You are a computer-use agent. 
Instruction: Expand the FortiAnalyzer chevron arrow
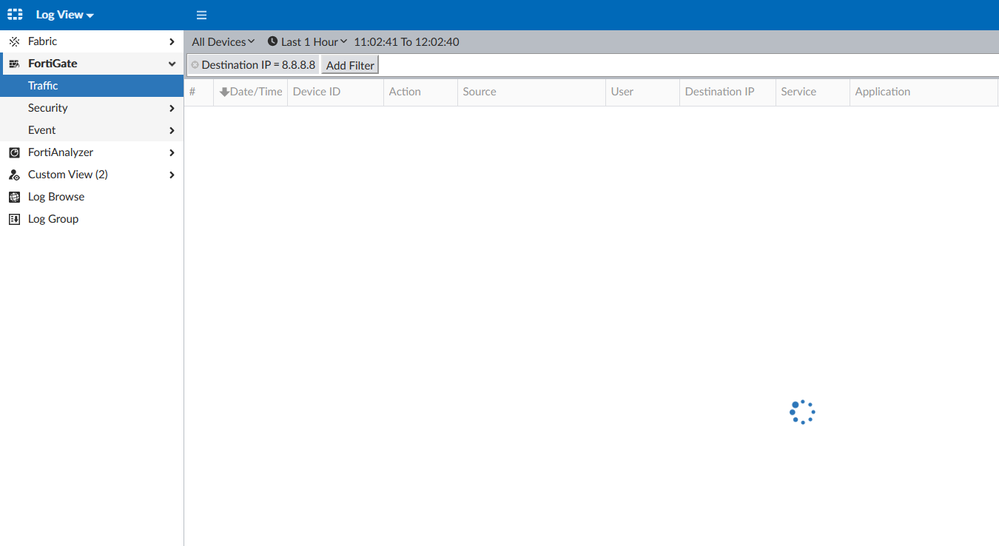[171, 152]
